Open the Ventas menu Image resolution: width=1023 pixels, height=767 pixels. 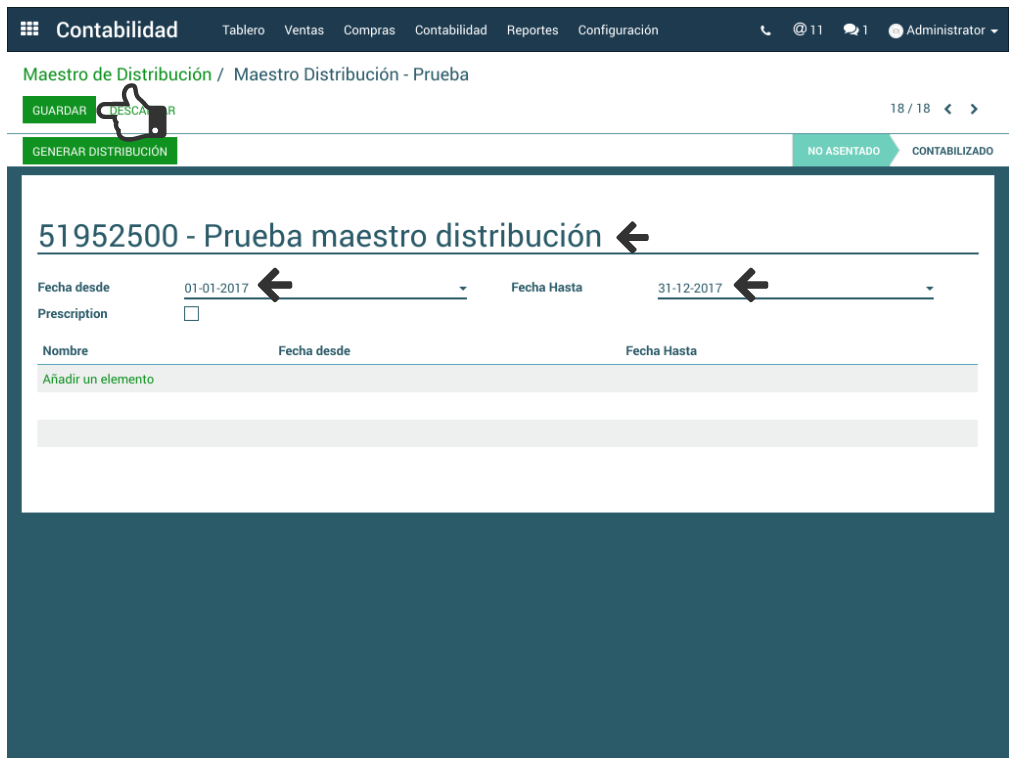click(304, 30)
